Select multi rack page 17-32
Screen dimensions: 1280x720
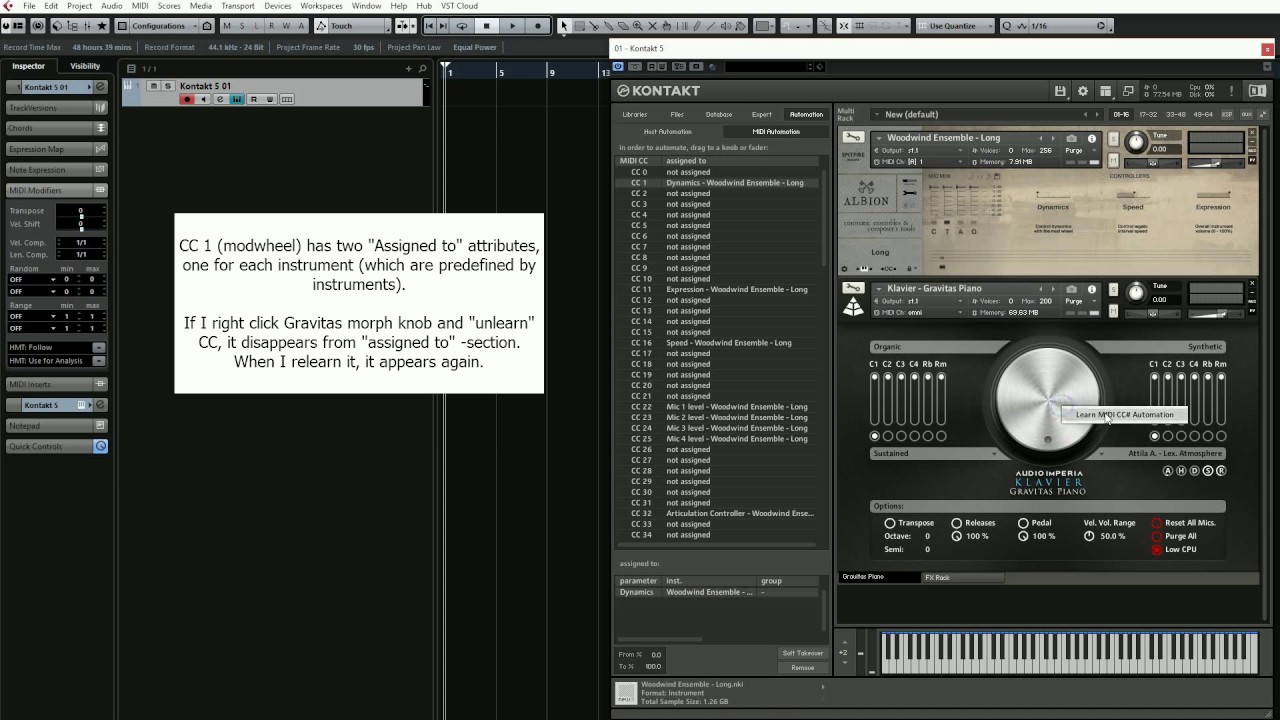1148,114
